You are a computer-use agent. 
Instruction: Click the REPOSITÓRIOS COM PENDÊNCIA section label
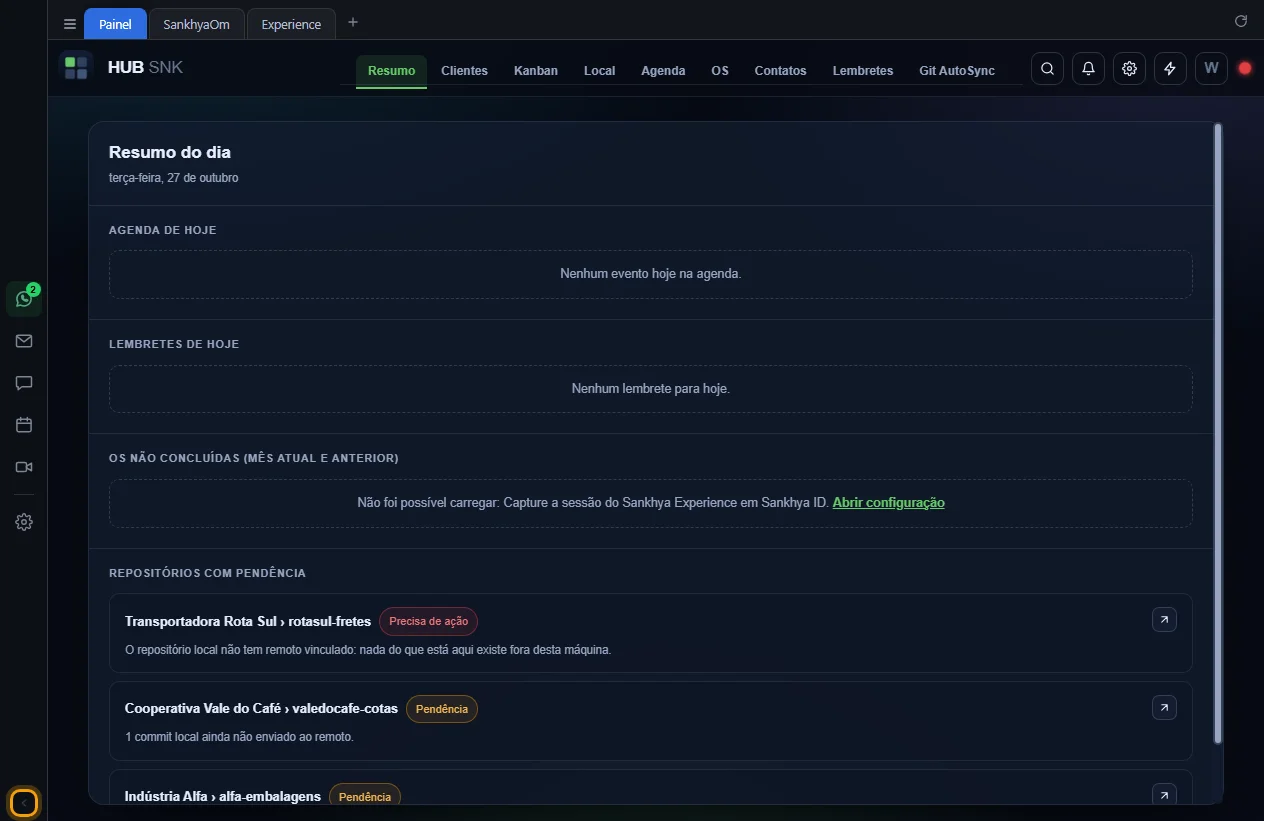[x=207, y=573]
